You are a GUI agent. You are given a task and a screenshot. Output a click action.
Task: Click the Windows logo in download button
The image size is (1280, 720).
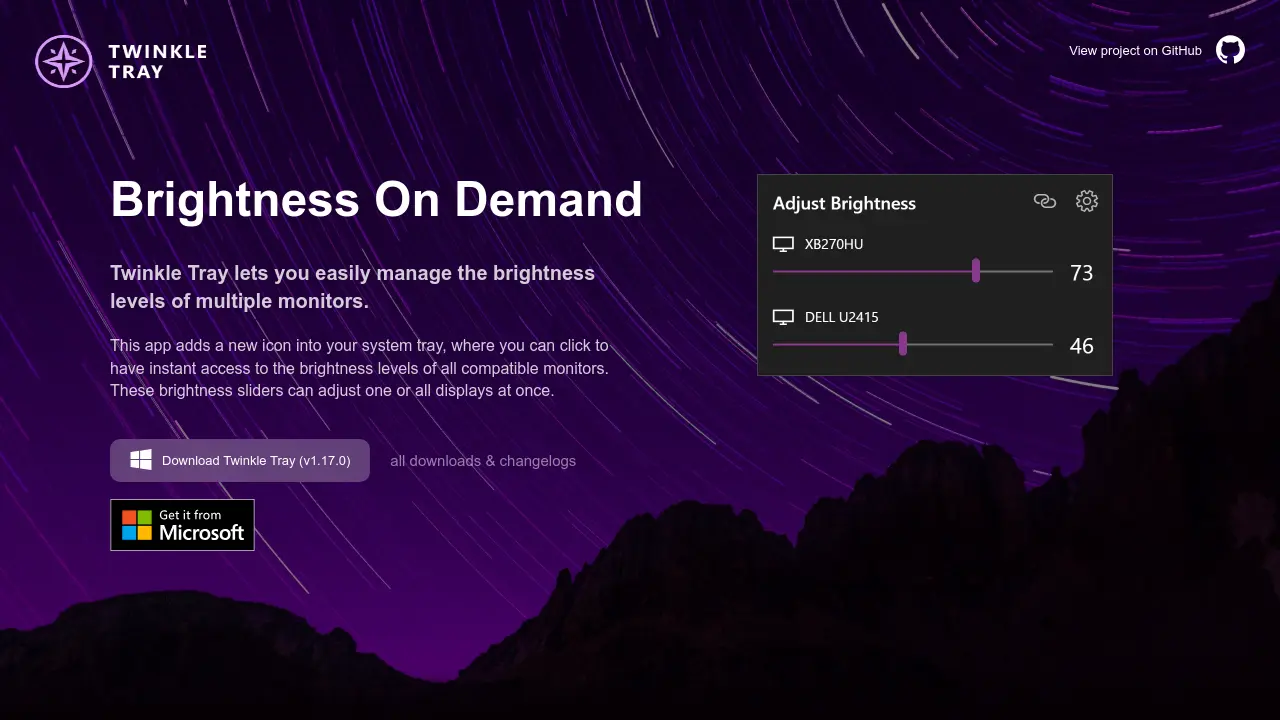(x=141, y=460)
